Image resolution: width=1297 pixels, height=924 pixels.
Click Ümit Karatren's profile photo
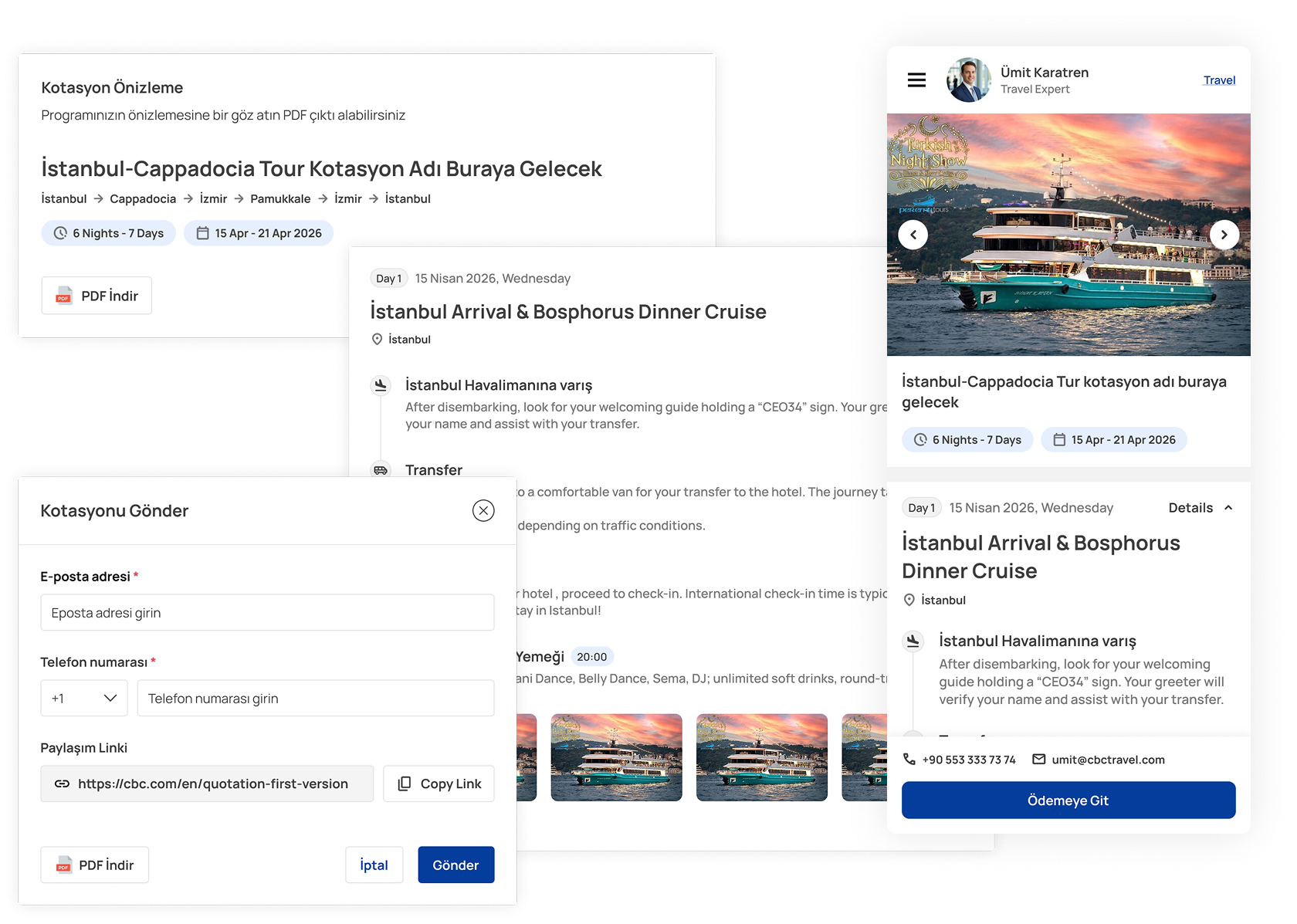(968, 80)
